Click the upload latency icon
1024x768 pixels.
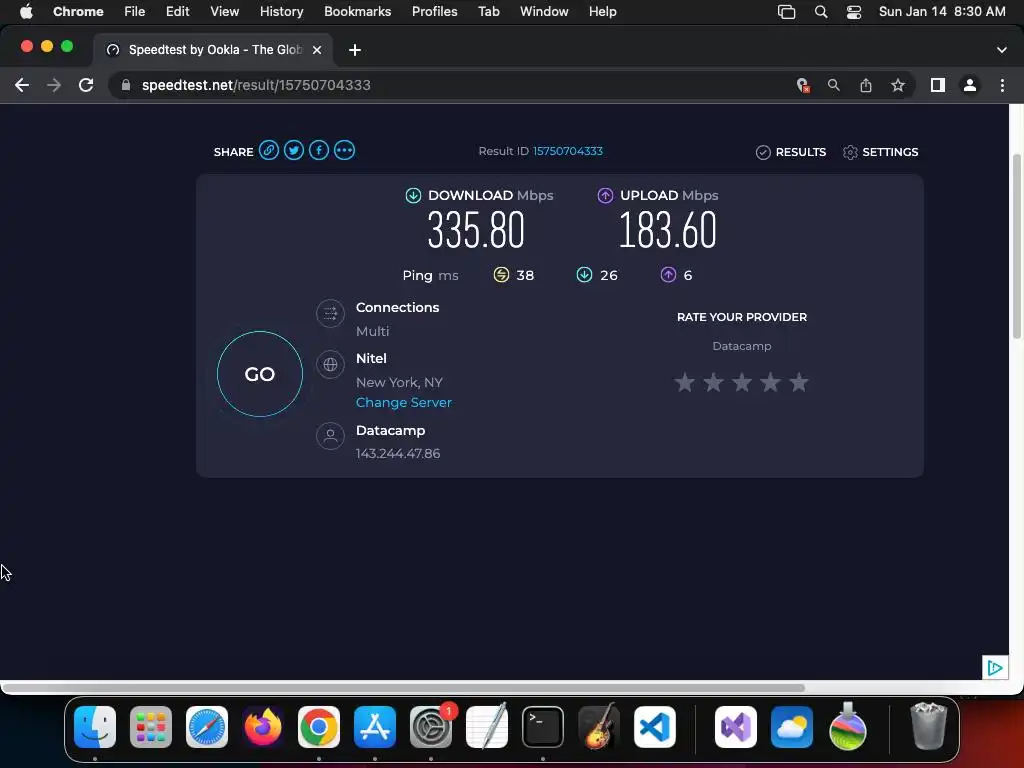point(668,275)
